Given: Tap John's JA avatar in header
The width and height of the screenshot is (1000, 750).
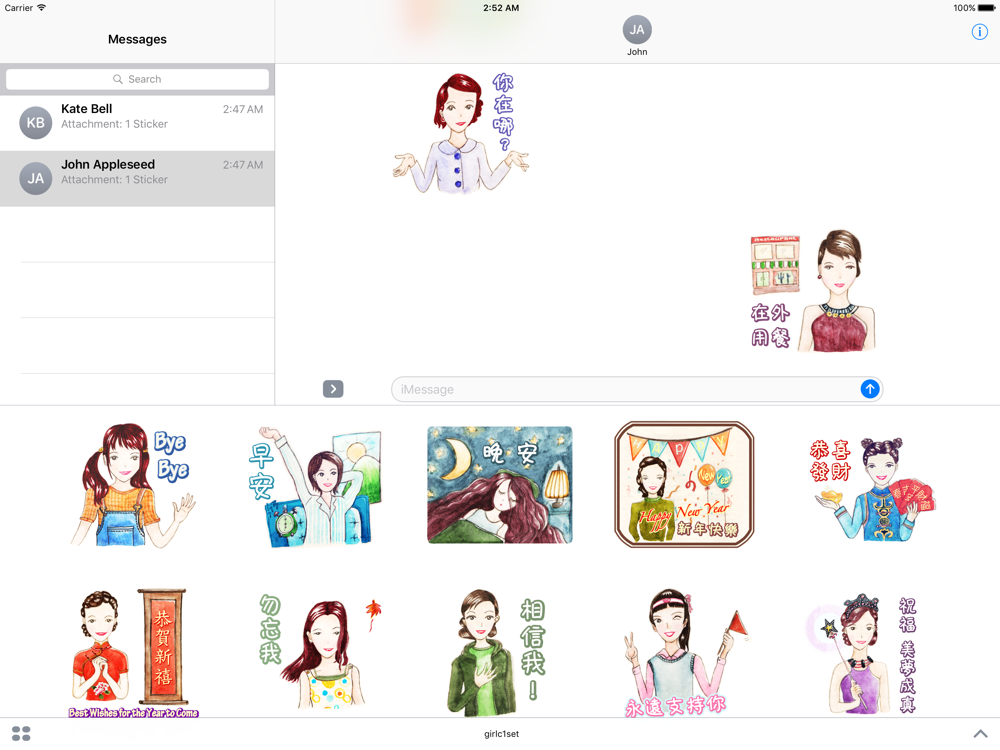Looking at the screenshot, I should pyautogui.click(x=636, y=30).
